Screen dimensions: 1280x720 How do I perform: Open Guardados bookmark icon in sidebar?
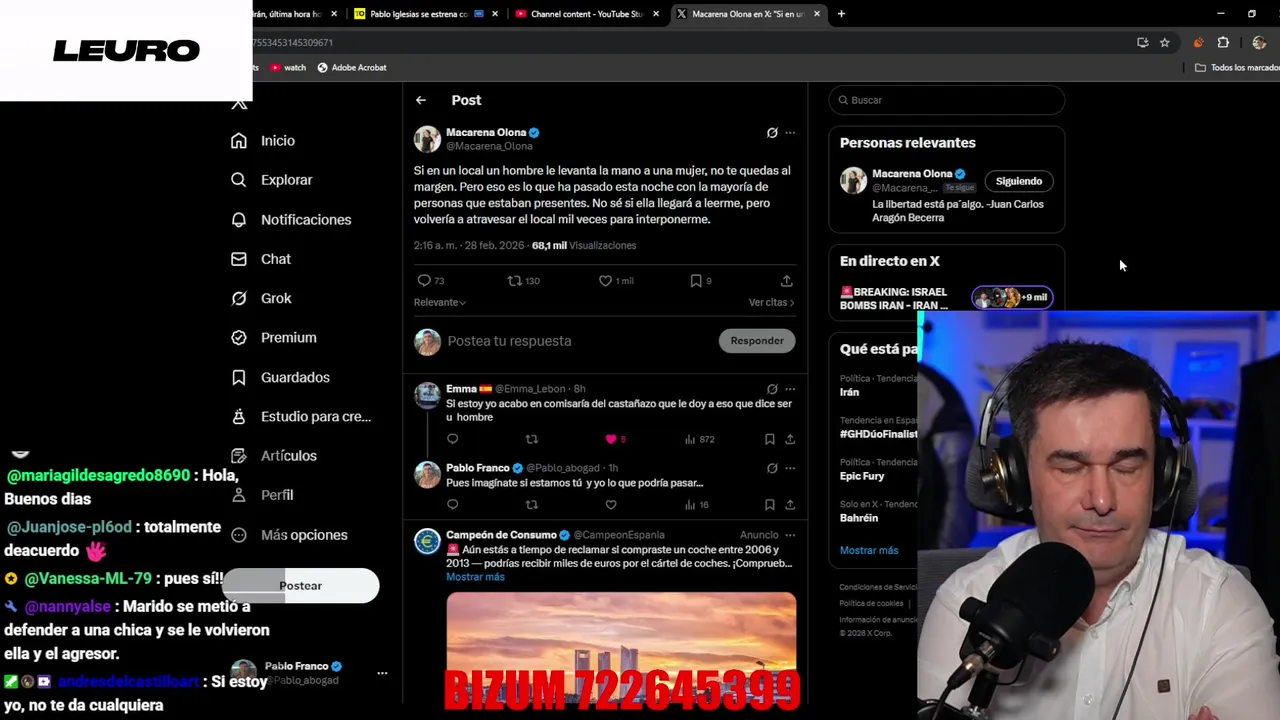tap(238, 377)
